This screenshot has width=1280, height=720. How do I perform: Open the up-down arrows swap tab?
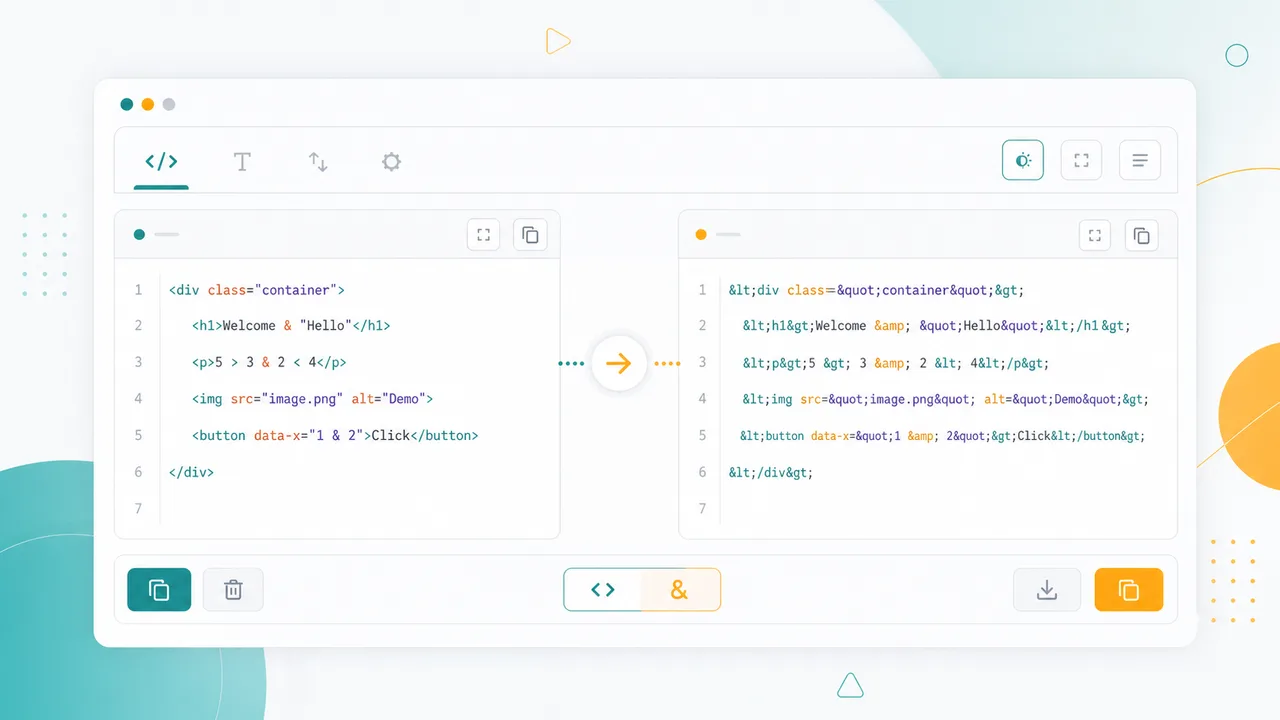point(318,162)
